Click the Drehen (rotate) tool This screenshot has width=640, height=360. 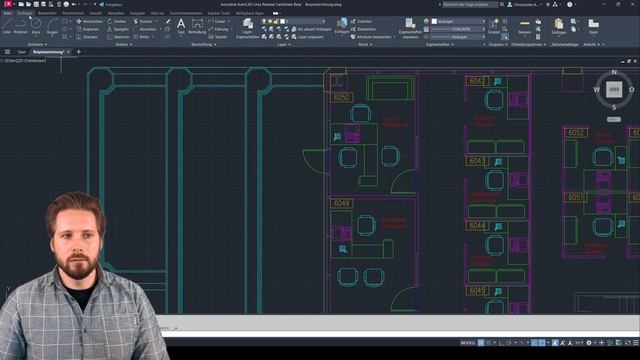pos(117,21)
